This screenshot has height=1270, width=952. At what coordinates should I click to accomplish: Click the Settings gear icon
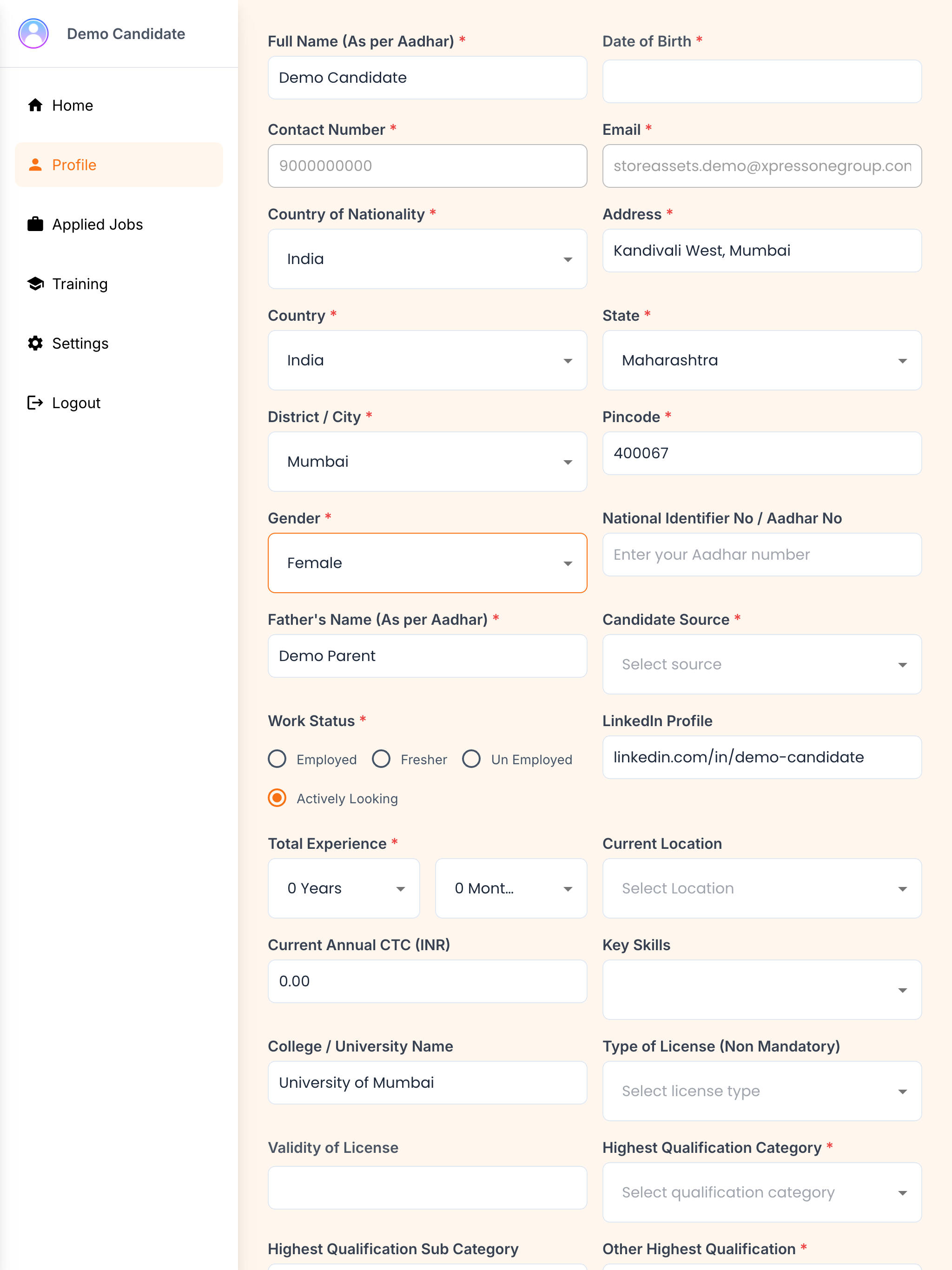(36, 344)
